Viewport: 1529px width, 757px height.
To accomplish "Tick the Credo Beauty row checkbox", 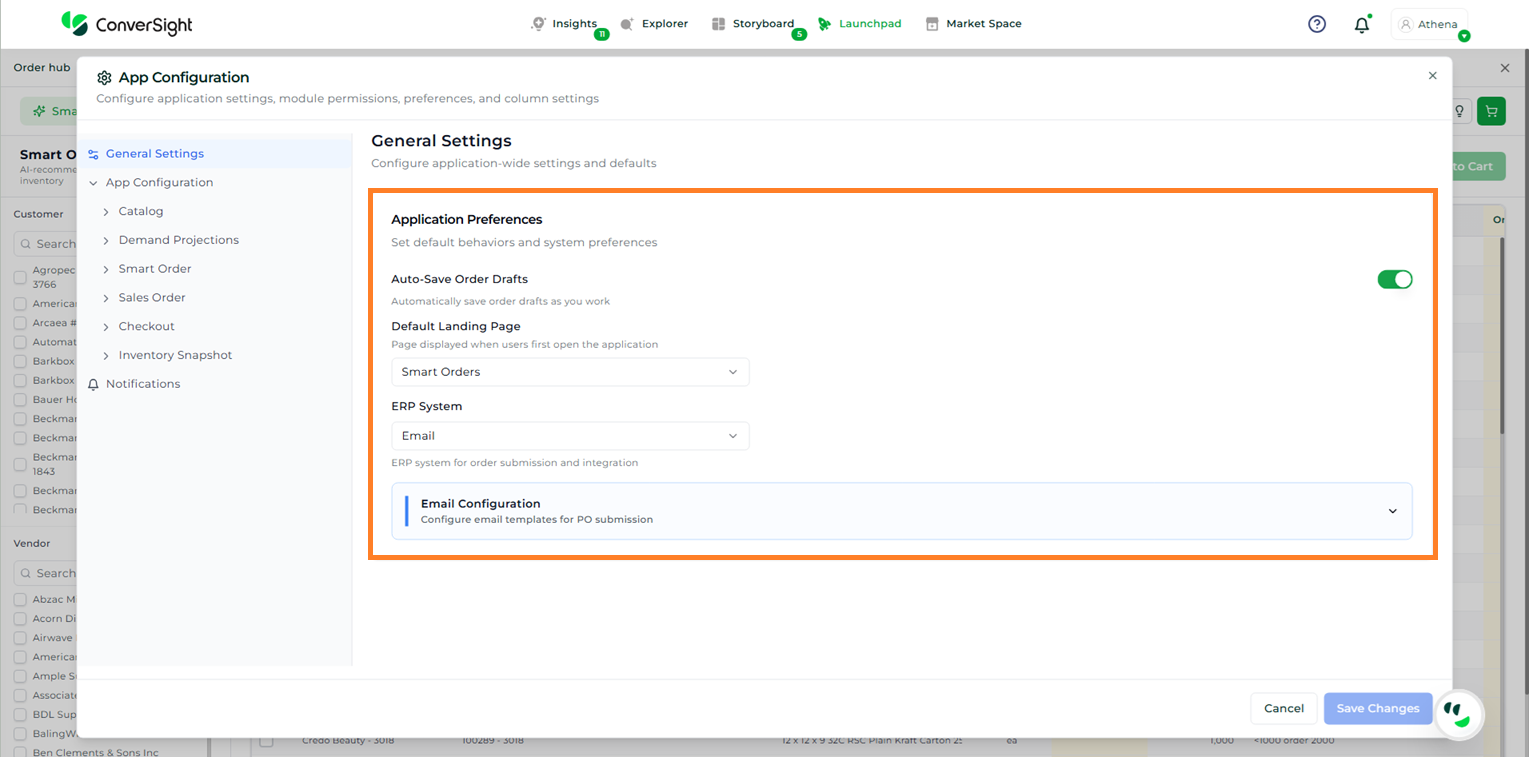I will (266, 741).
